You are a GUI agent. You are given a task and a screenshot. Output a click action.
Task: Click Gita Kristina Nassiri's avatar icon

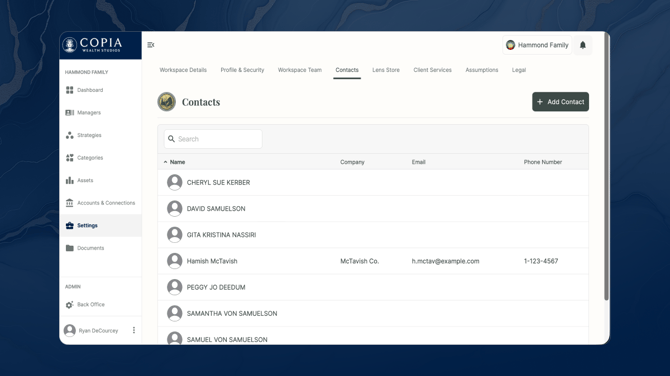click(x=174, y=235)
